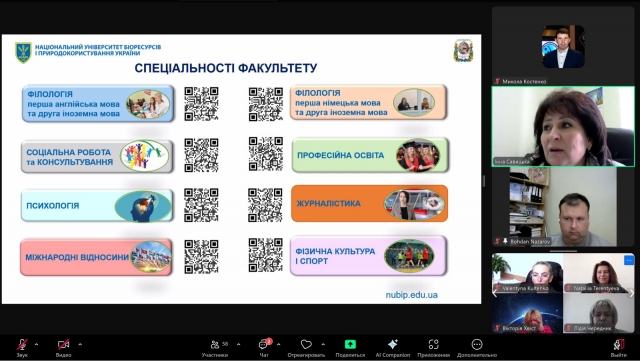Click muted mic icon beside Вікторія Хвіст
This screenshot has width=640, height=361.
click(x=498, y=328)
